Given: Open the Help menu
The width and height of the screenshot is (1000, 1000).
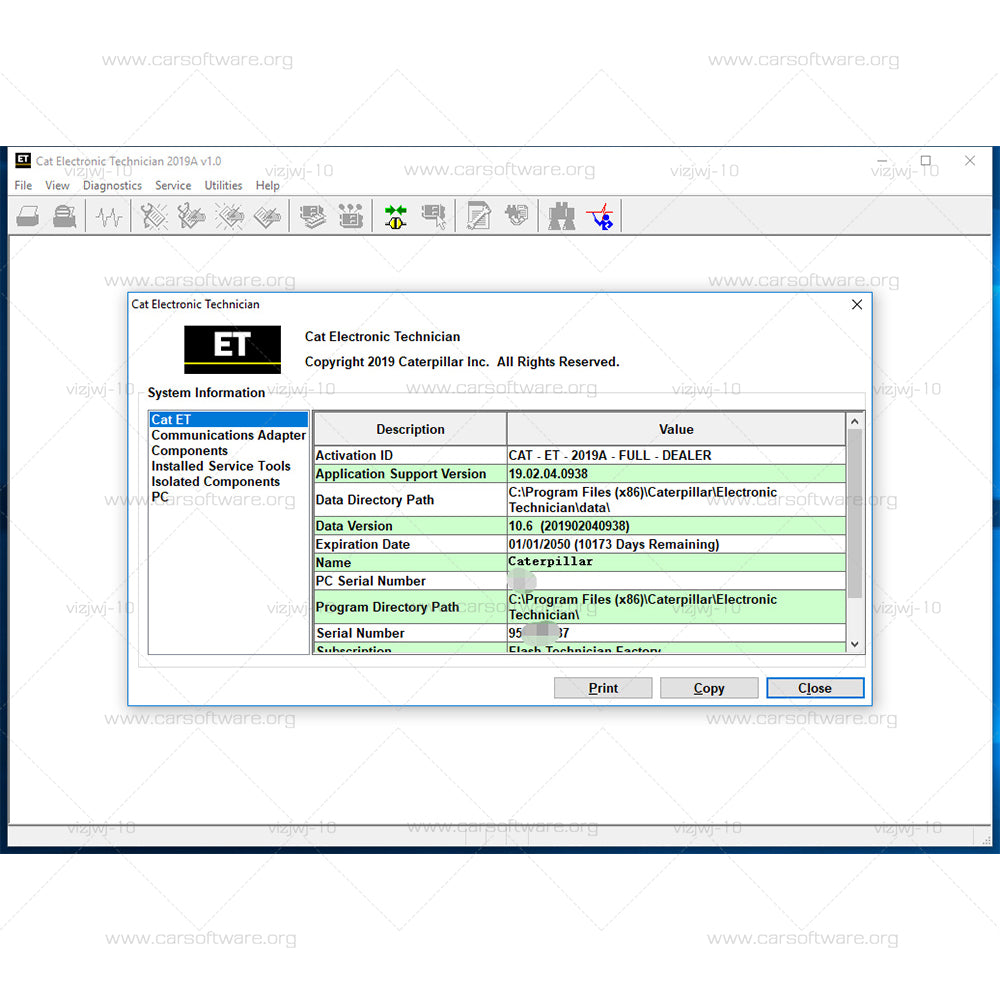Looking at the screenshot, I should (x=268, y=186).
